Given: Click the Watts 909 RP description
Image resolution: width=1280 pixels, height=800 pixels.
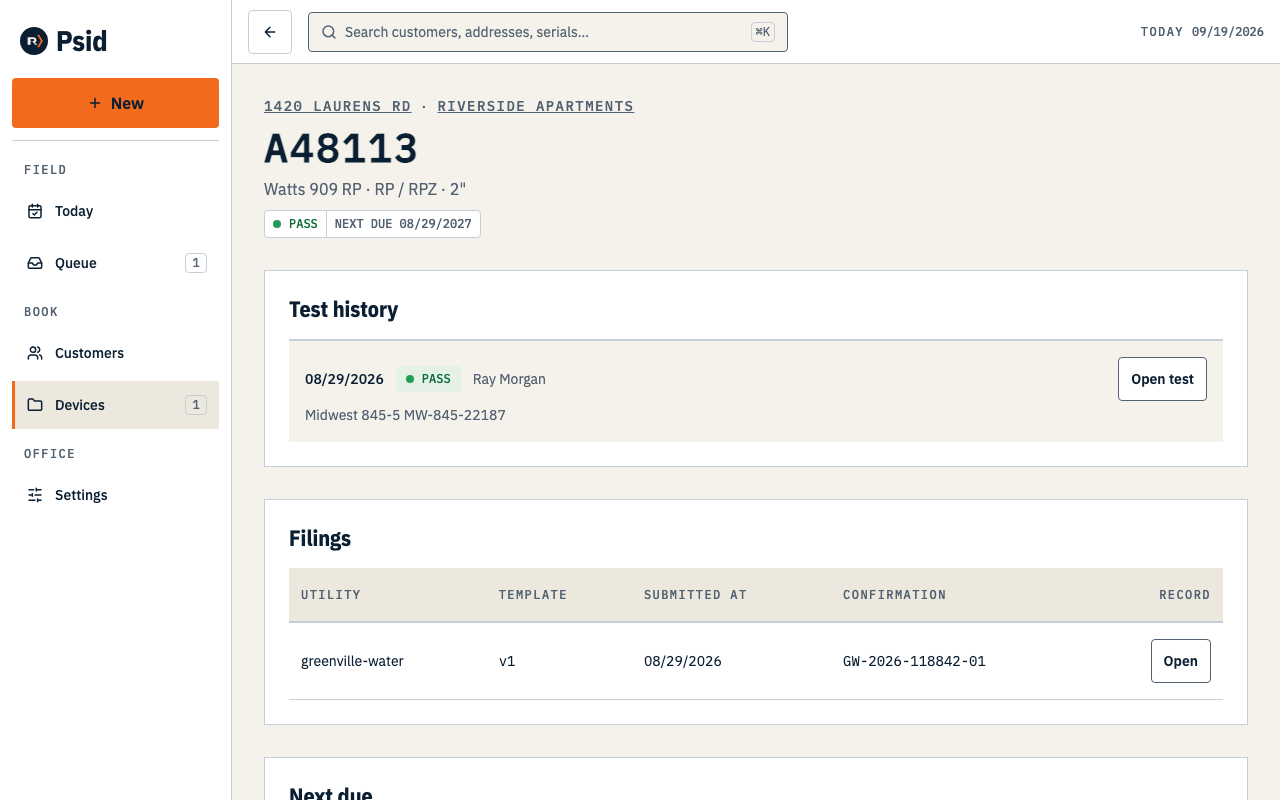Looking at the screenshot, I should click(365, 189).
